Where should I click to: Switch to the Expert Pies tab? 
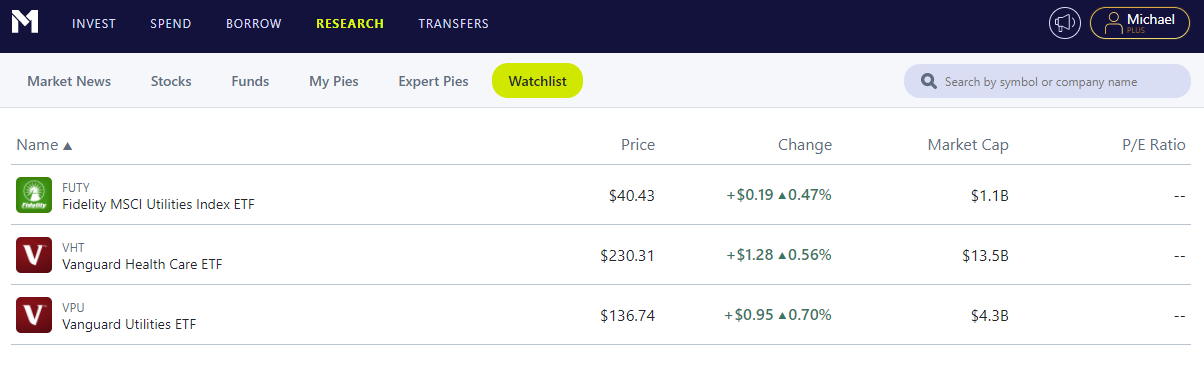(433, 81)
